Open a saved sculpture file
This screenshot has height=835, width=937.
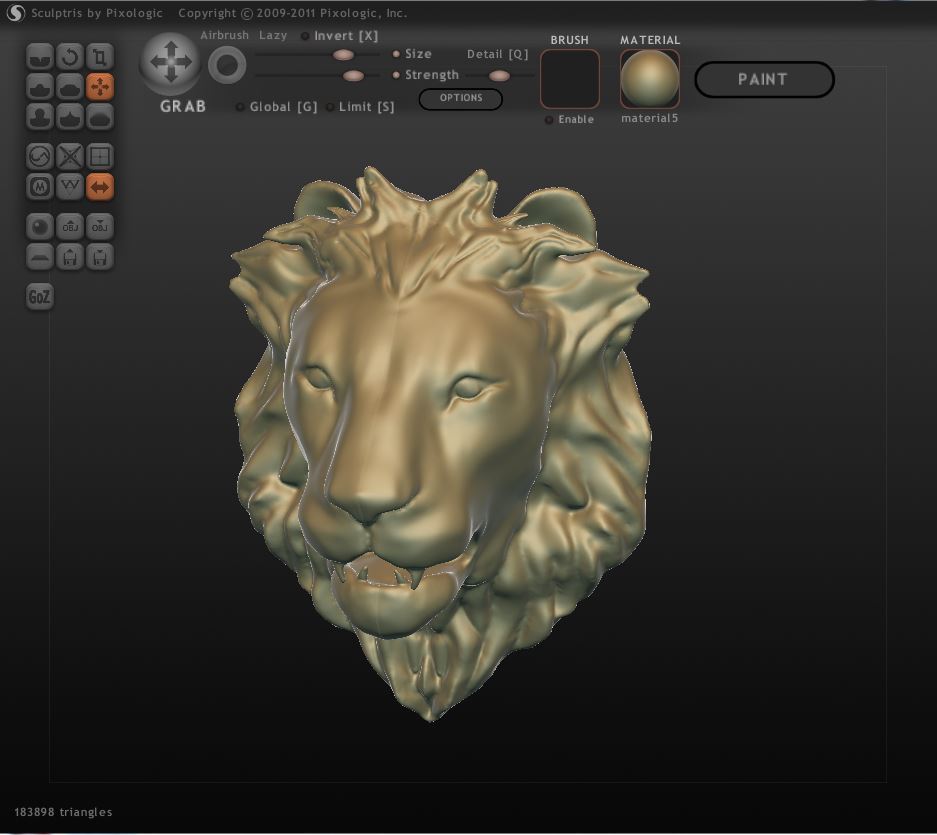point(70,256)
